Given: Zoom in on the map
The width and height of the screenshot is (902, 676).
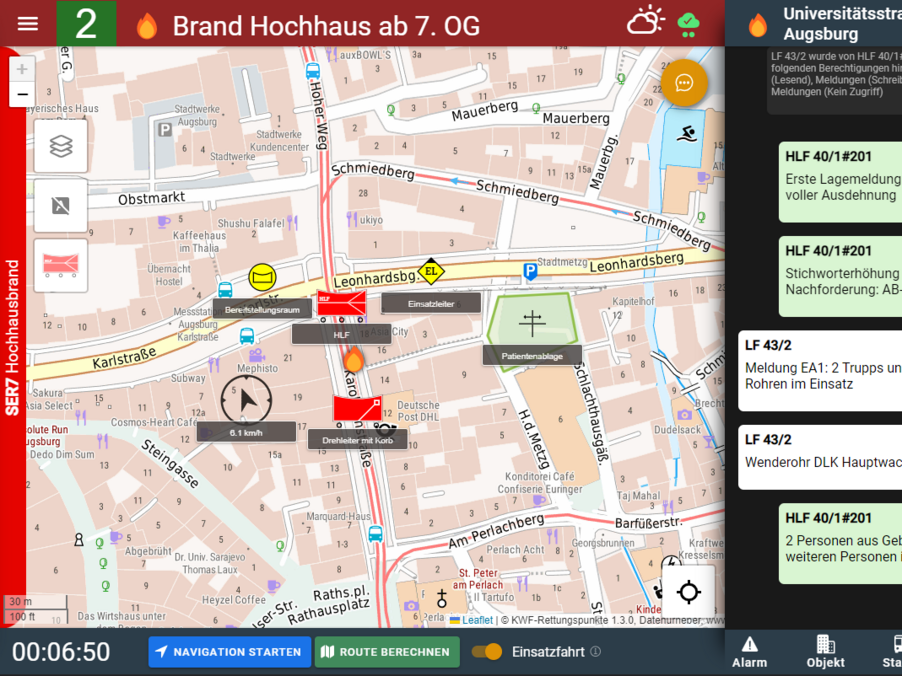Looking at the screenshot, I should pyautogui.click(x=22, y=69).
